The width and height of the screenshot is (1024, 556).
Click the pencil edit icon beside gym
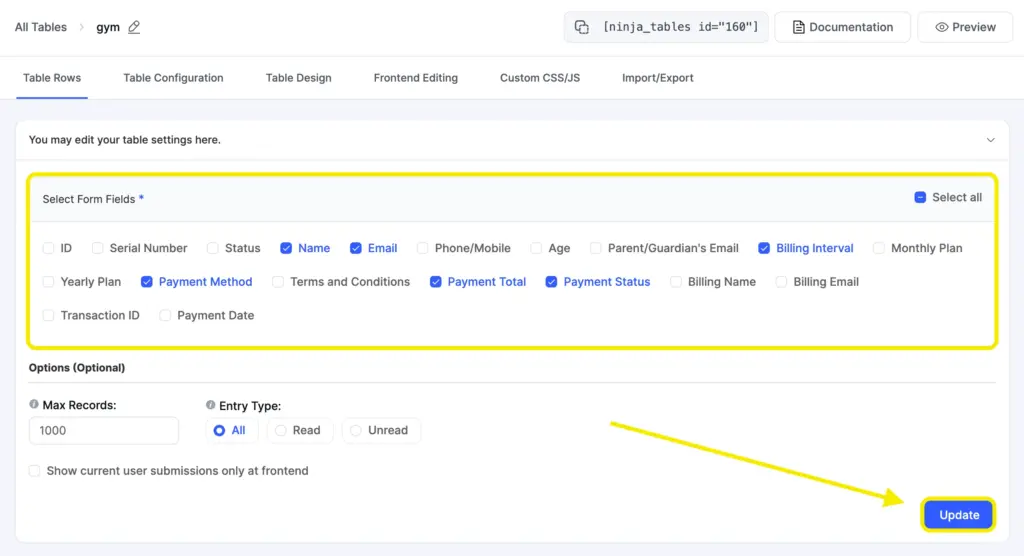tap(134, 27)
